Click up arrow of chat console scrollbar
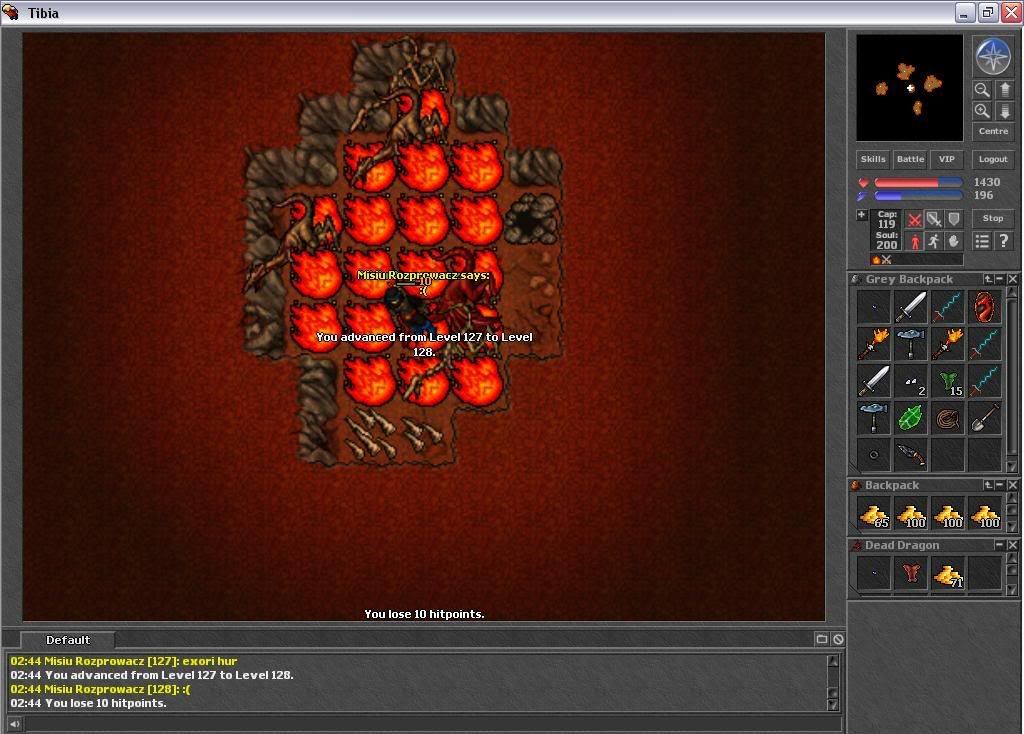Image resolution: width=1024 pixels, height=734 pixels. pos(833,661)
